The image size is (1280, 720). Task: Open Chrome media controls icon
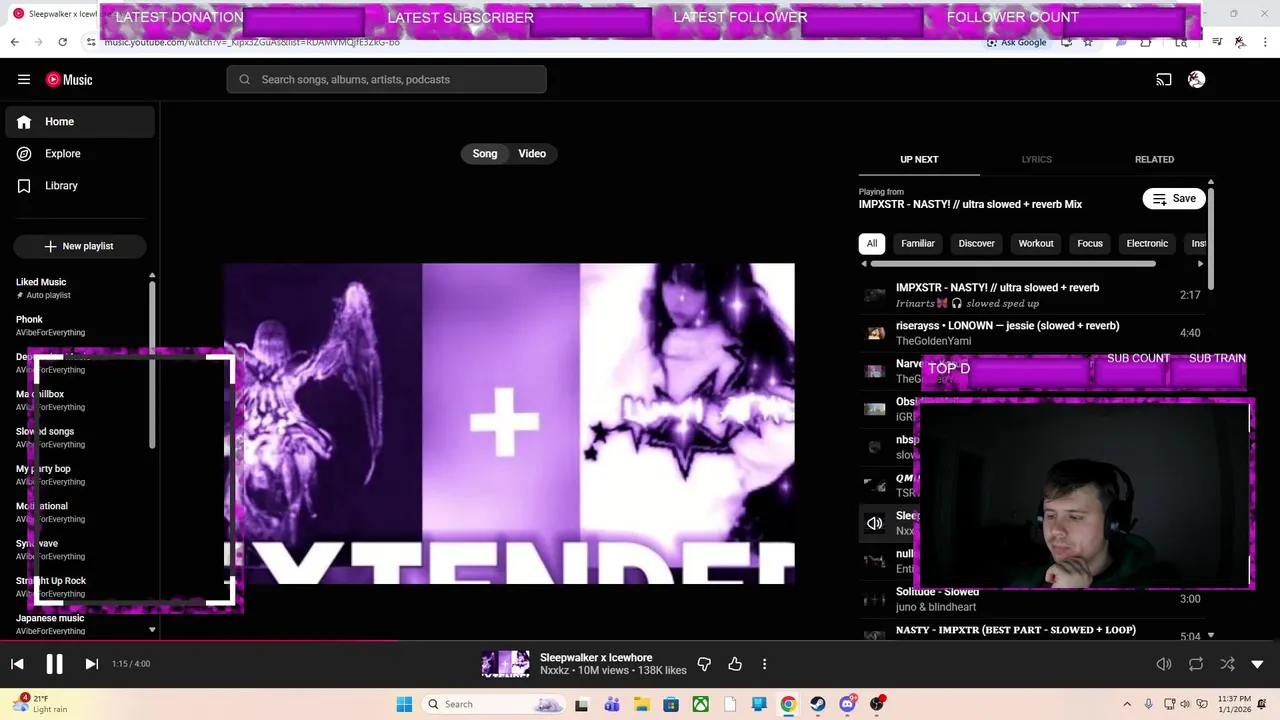pos(1217,42)
